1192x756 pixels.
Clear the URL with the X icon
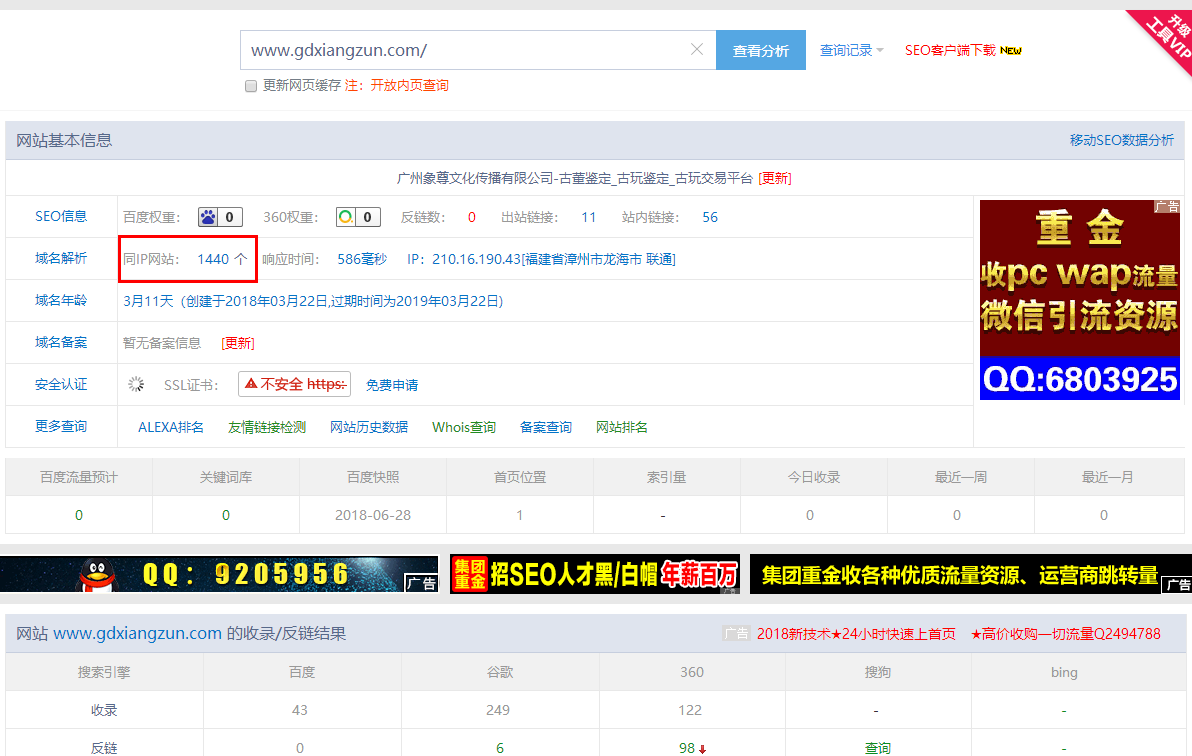(697, 50)
